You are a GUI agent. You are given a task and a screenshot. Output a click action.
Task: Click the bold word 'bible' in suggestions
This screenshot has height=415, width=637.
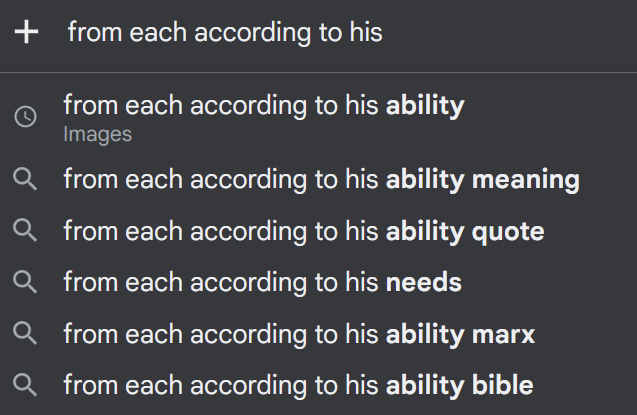point(500,384)
